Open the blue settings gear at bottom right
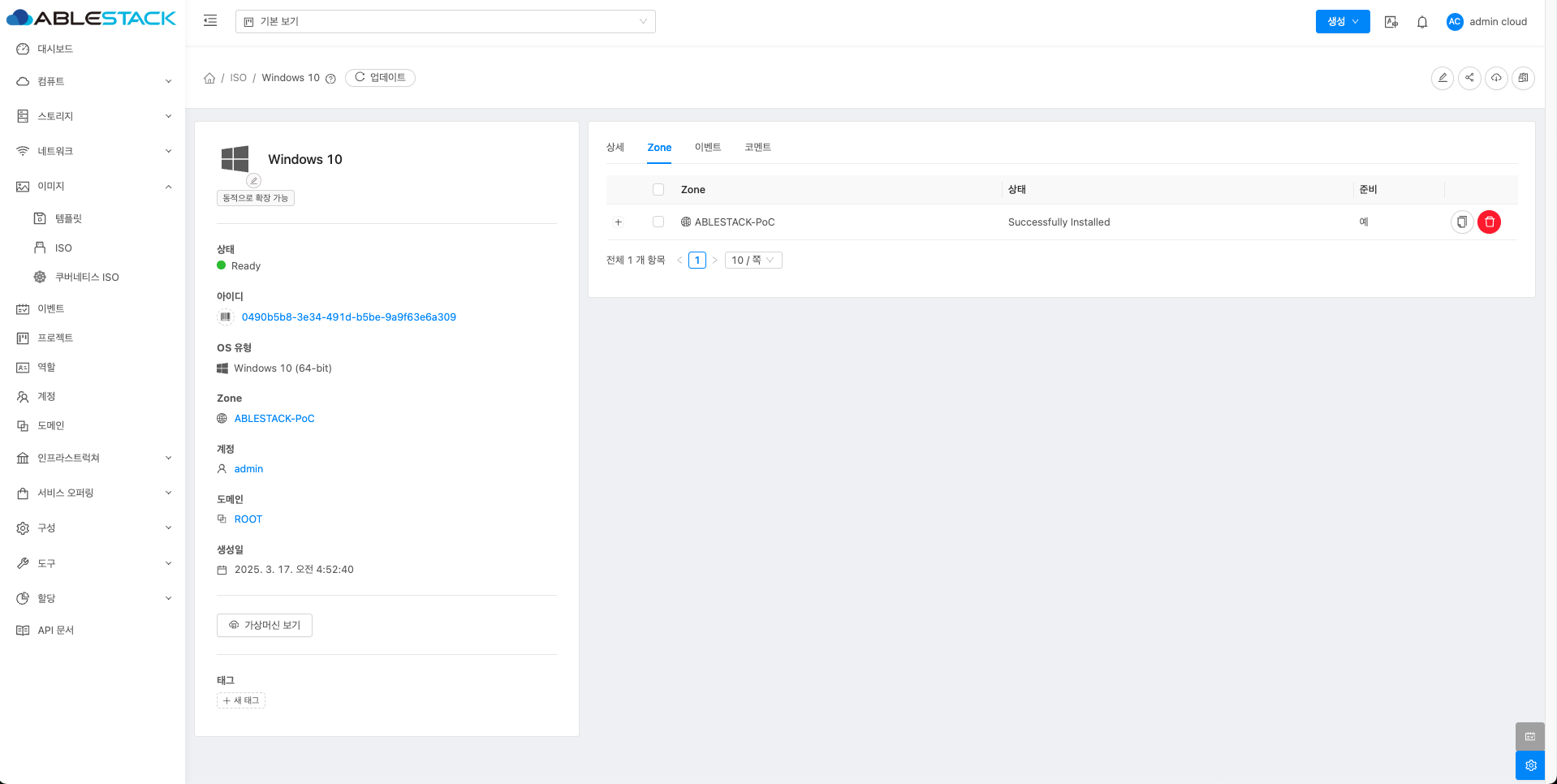 click(x=1530, y=765)
